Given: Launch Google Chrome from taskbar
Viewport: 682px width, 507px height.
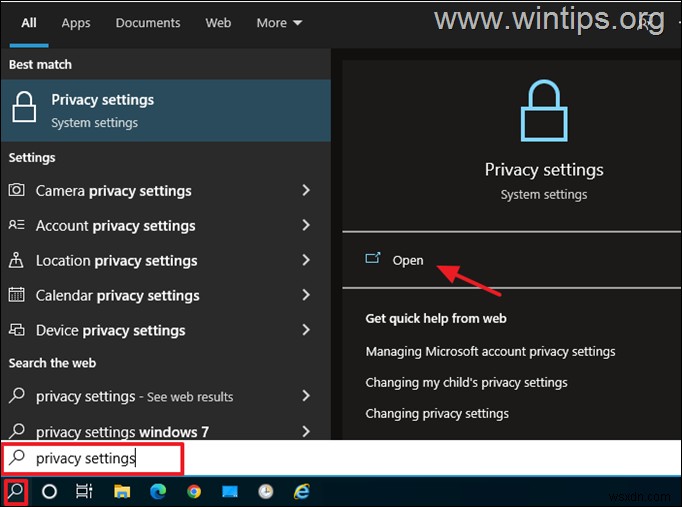Looking at the screenshot, I should (194, 491).
